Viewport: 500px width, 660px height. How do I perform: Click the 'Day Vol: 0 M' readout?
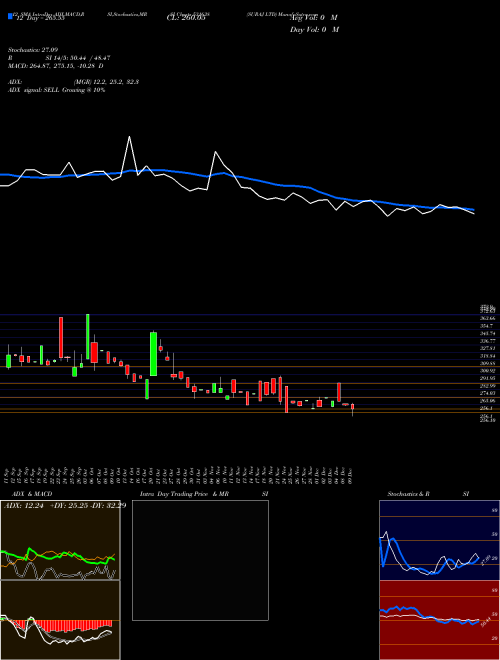[314, 30]
